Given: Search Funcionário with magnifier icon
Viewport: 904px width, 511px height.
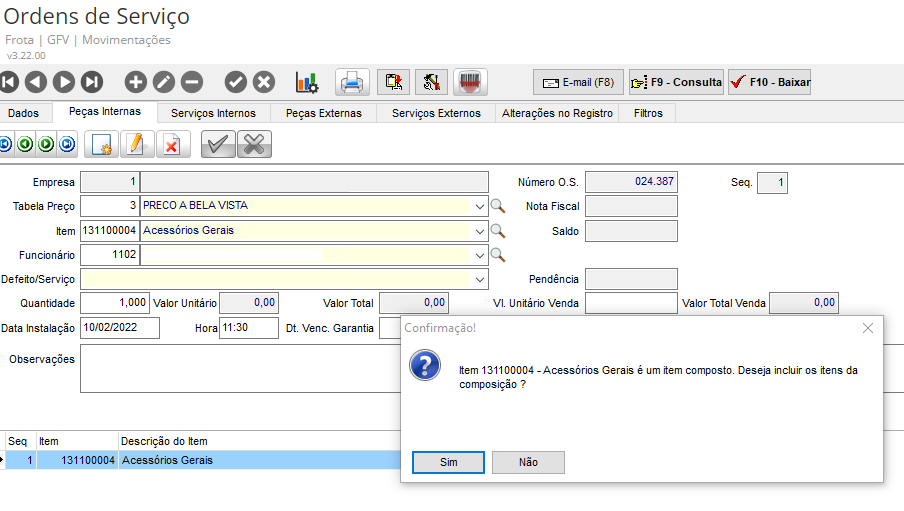Looking at the screenshot, I should click(498, 254).
